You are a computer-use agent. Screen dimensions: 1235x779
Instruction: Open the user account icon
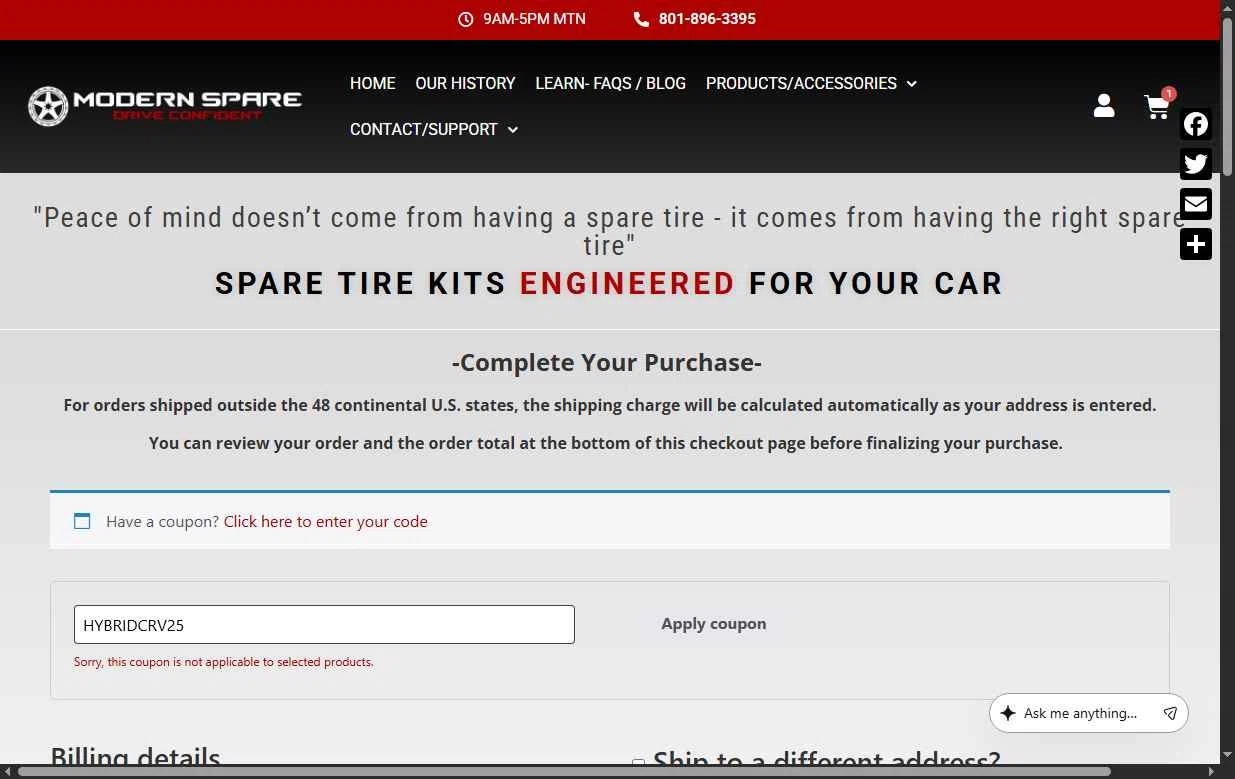click(x=1104, y=106)
